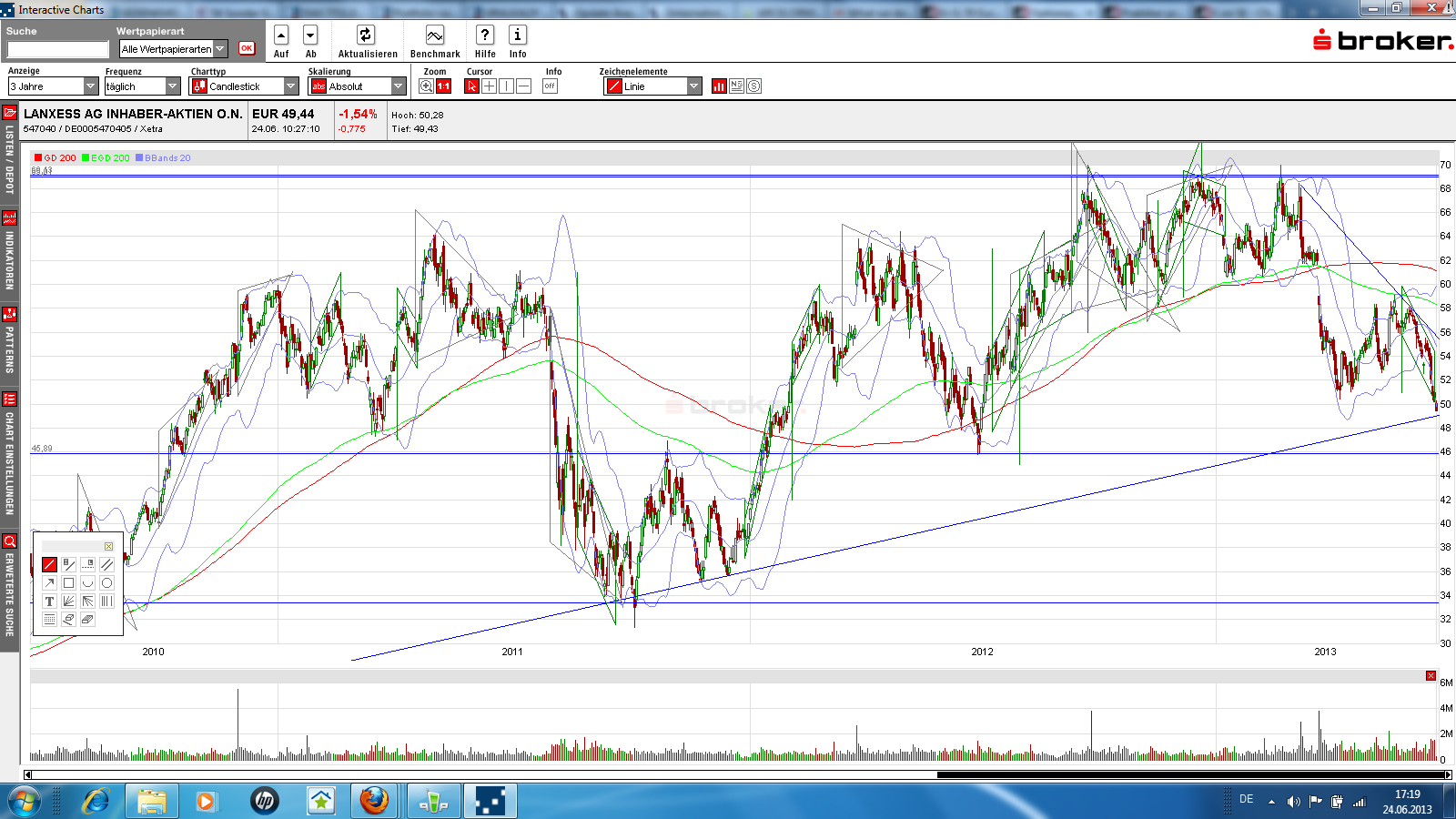Select the arc drawing tool
The width and height of the screenshot is (1456, 819).
(x=87, y=582)
